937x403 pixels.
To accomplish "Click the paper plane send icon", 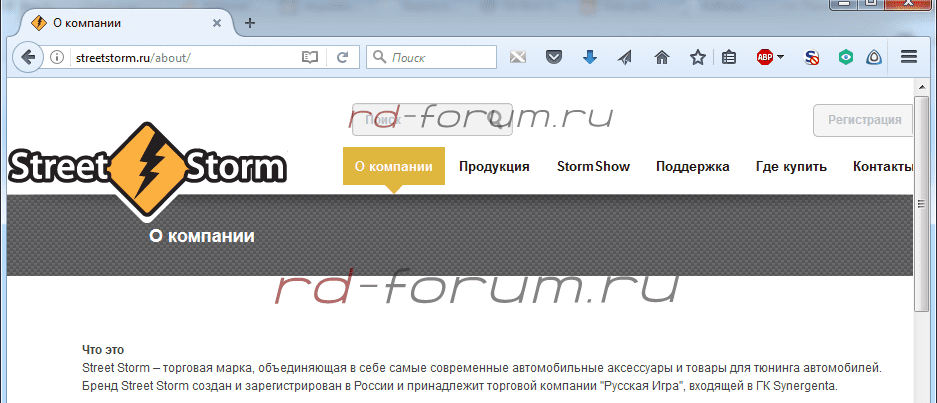I will click(x=624, y=57).
